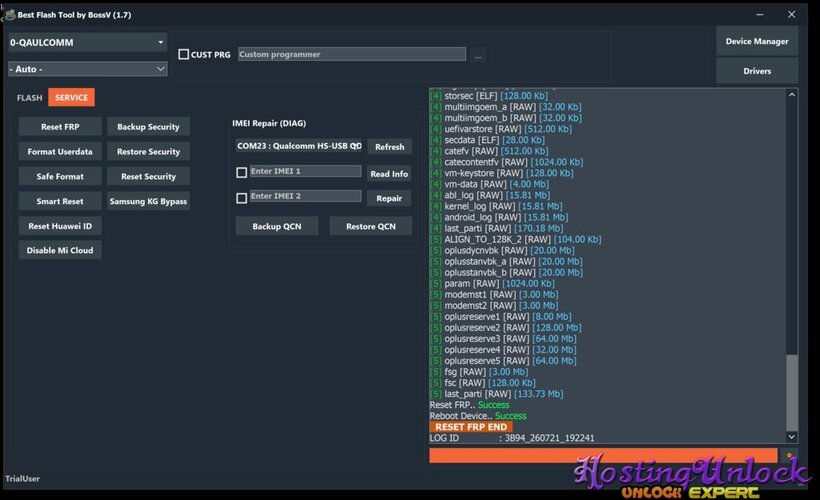
Task: Click the 'kernel_log [RAW]' log row
Action: [496, 207]
